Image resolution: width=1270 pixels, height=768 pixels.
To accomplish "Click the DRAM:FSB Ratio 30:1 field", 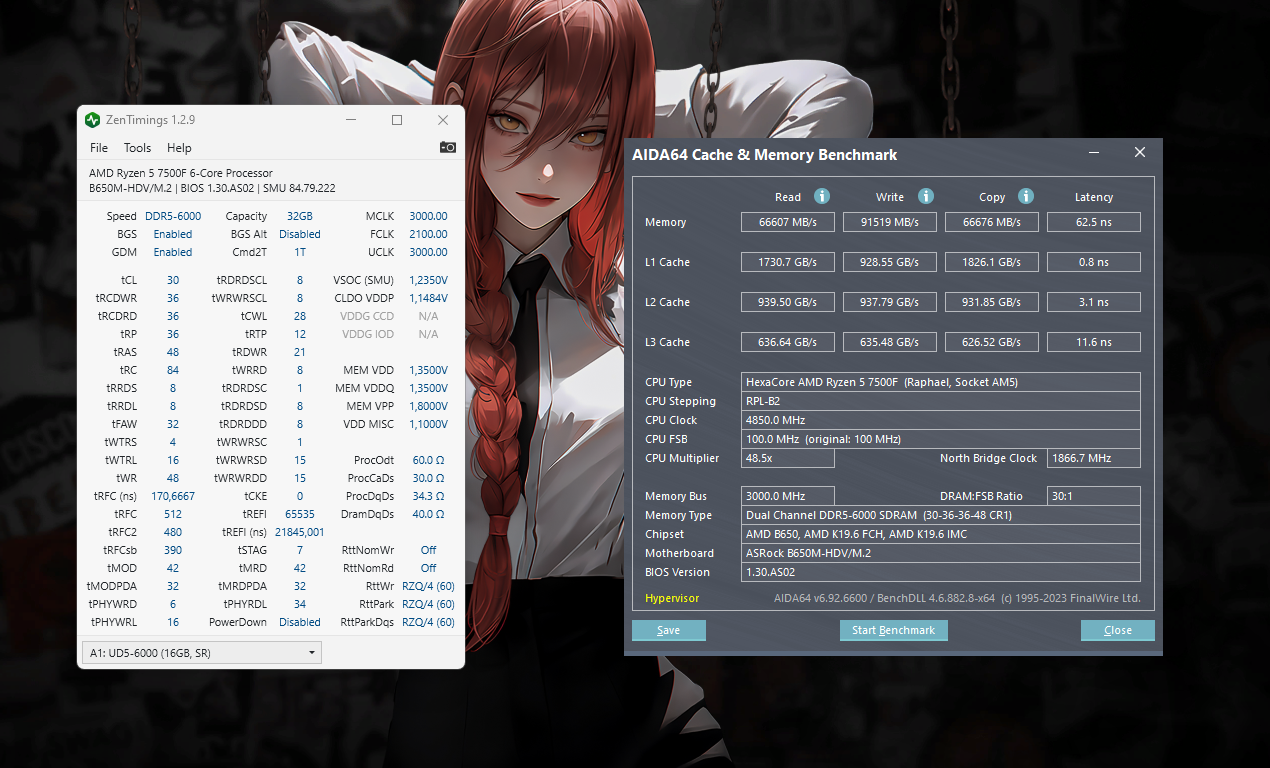I will [1094, 496].
